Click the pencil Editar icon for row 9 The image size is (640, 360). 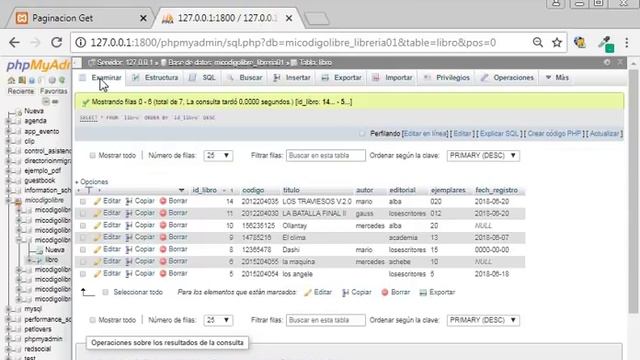97,237
